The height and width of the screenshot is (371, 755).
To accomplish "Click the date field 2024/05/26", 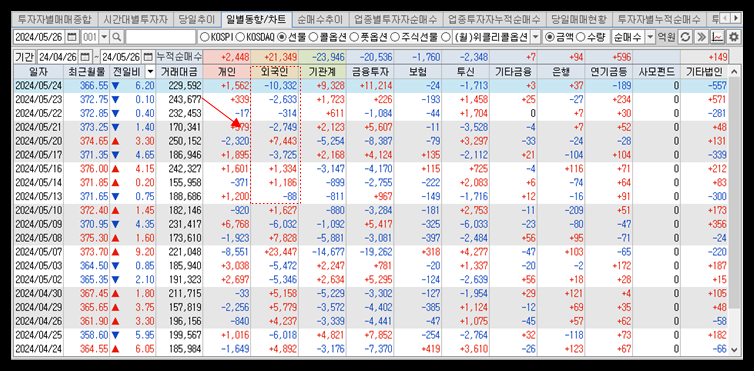I will point(40,37).
